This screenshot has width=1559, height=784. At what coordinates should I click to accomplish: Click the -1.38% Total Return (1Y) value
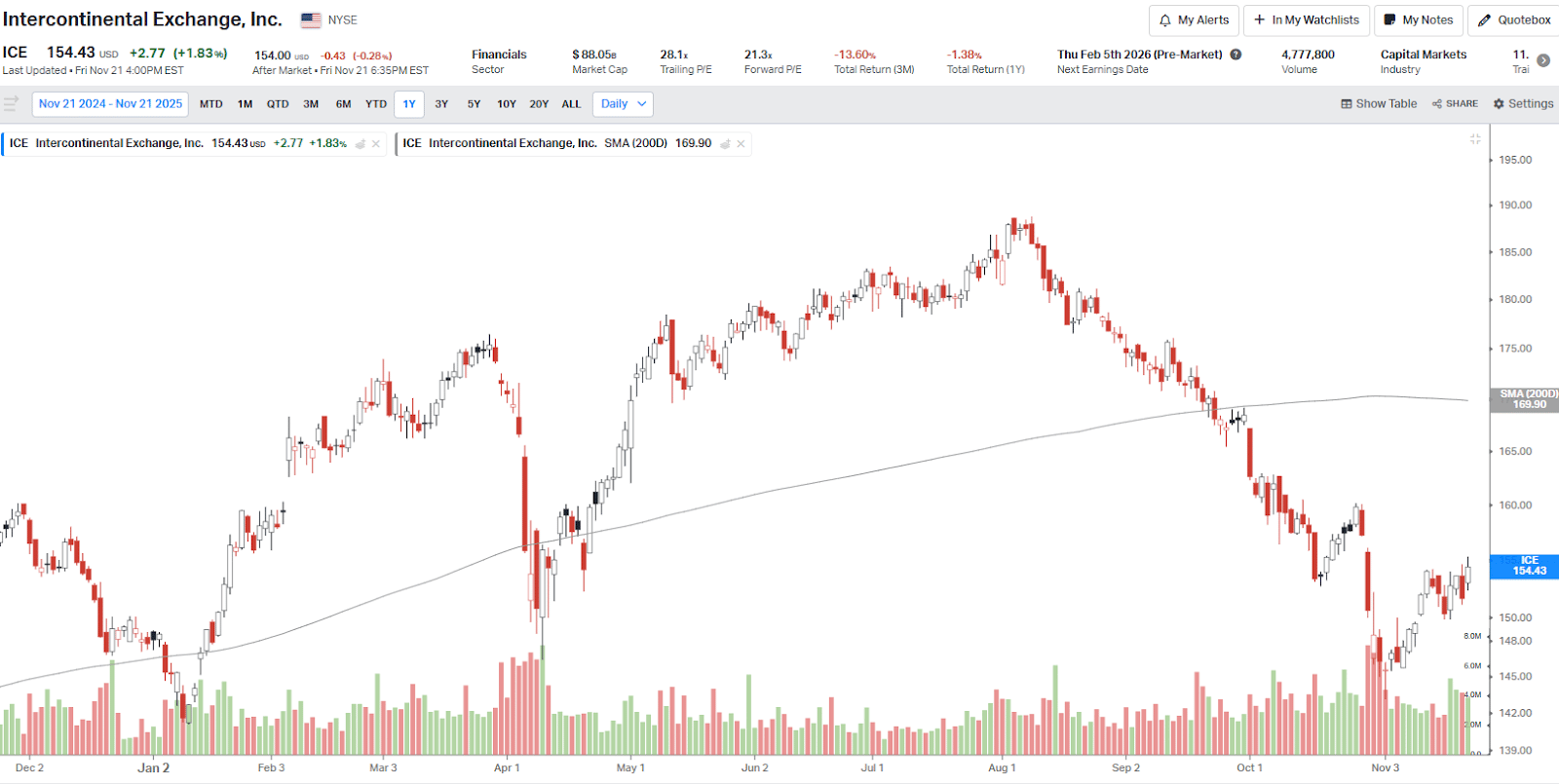point(965,55)
